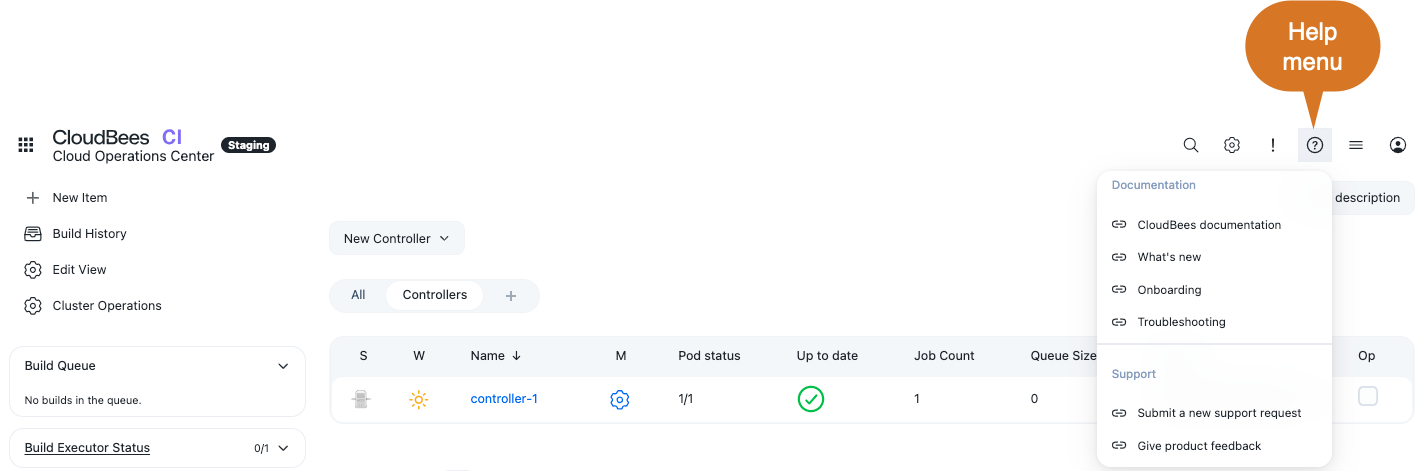The height and width of the screenshot is (471, 1421).
Task: Open the New Controller dropdown
Action: coord(397,238)
